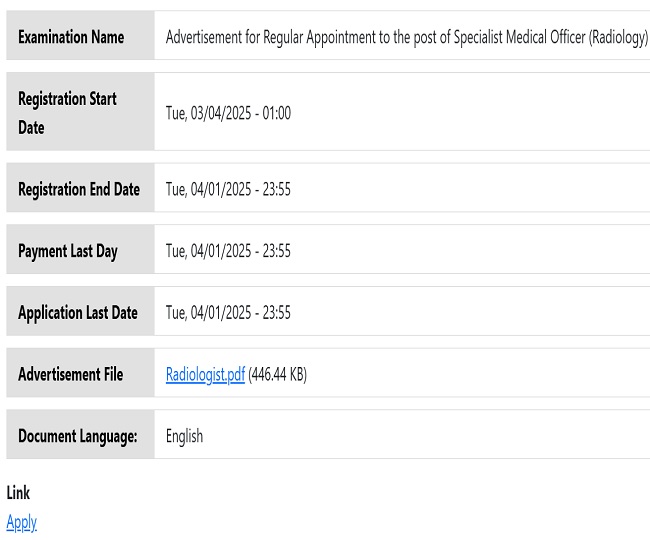Click the Examination Name label cell

click(71, 37)
